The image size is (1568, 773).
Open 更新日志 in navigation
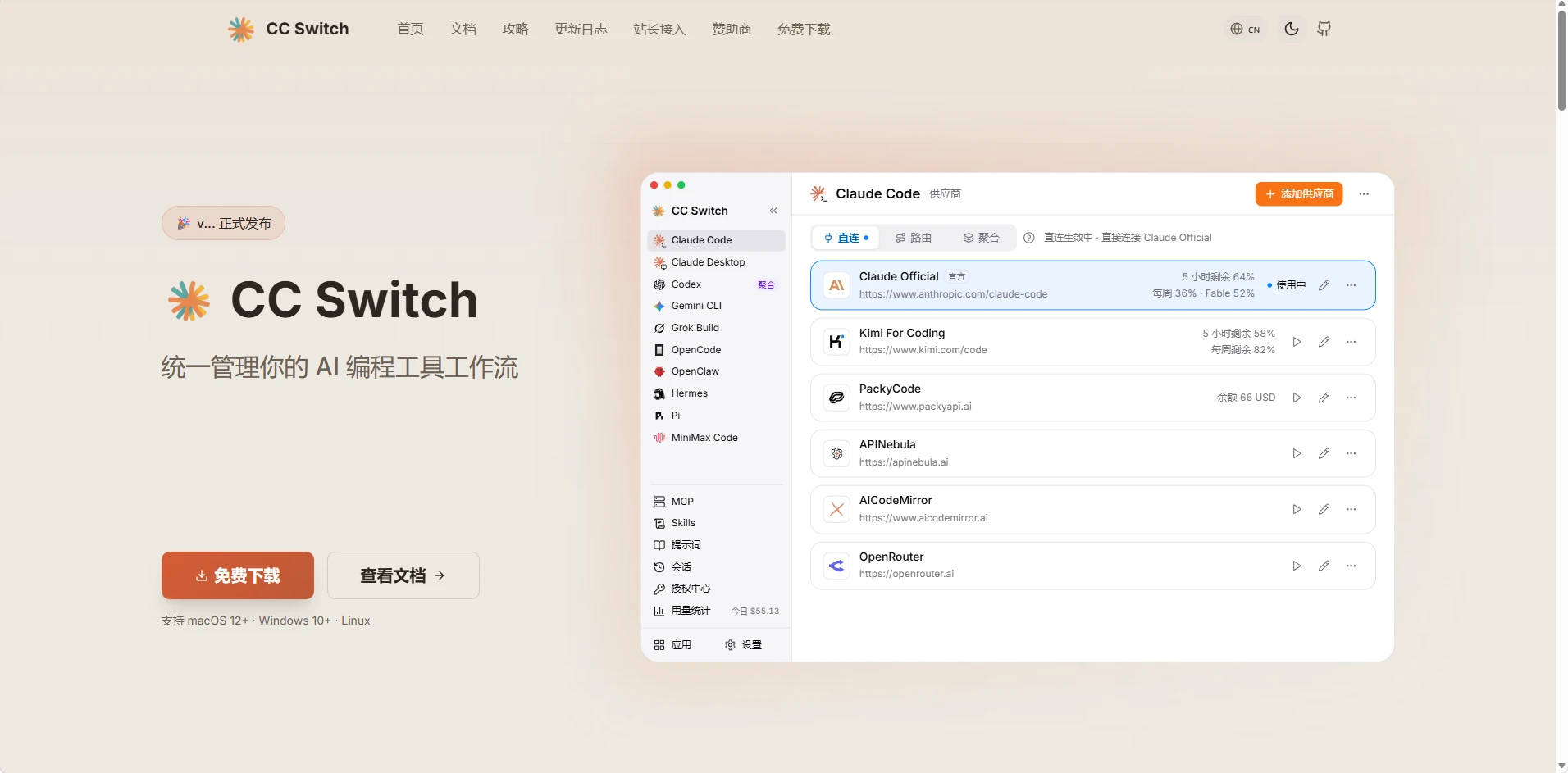[x=581, y=29]
